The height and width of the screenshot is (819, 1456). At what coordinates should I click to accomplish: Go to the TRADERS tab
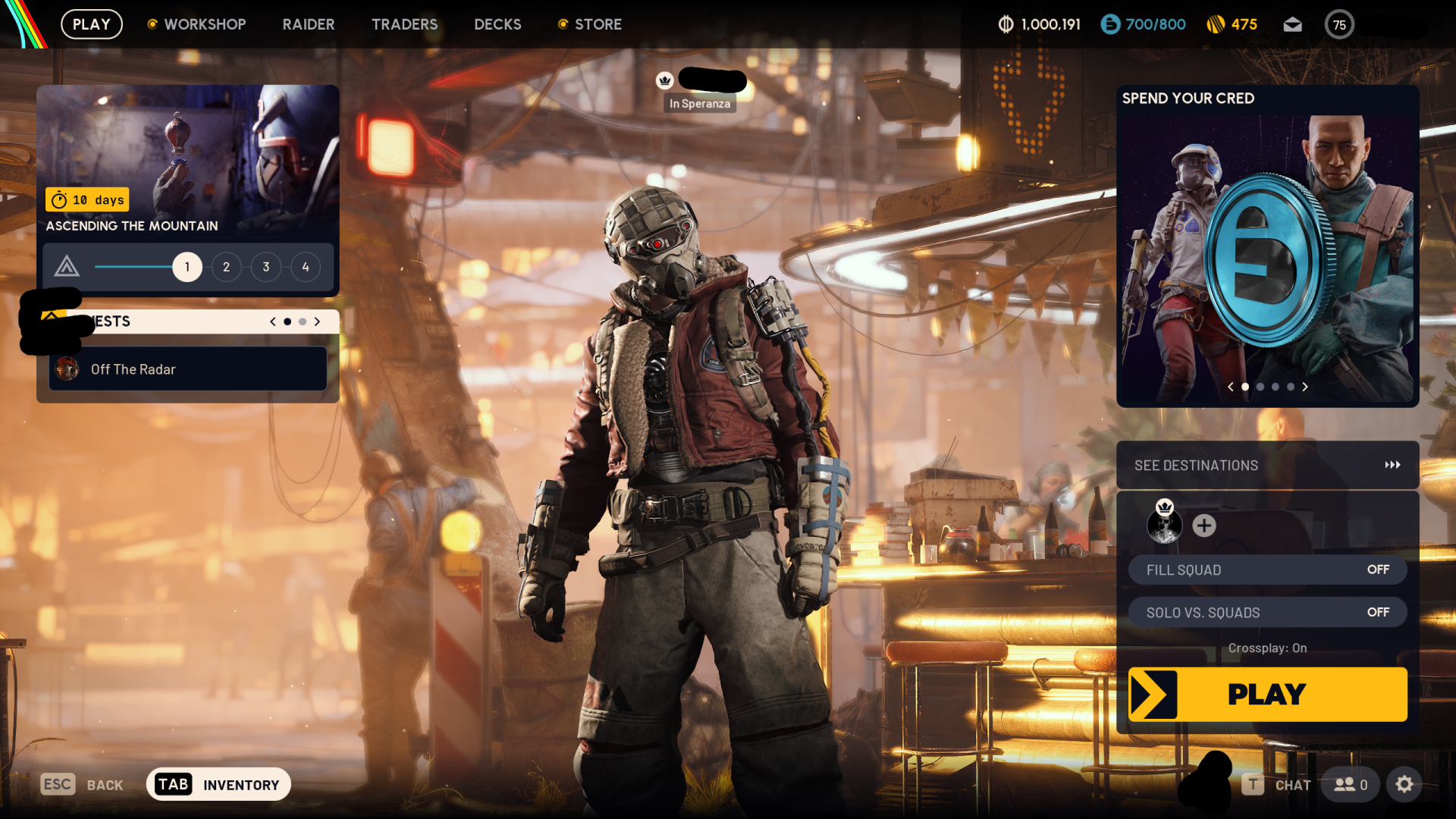(x=404, y=24)
